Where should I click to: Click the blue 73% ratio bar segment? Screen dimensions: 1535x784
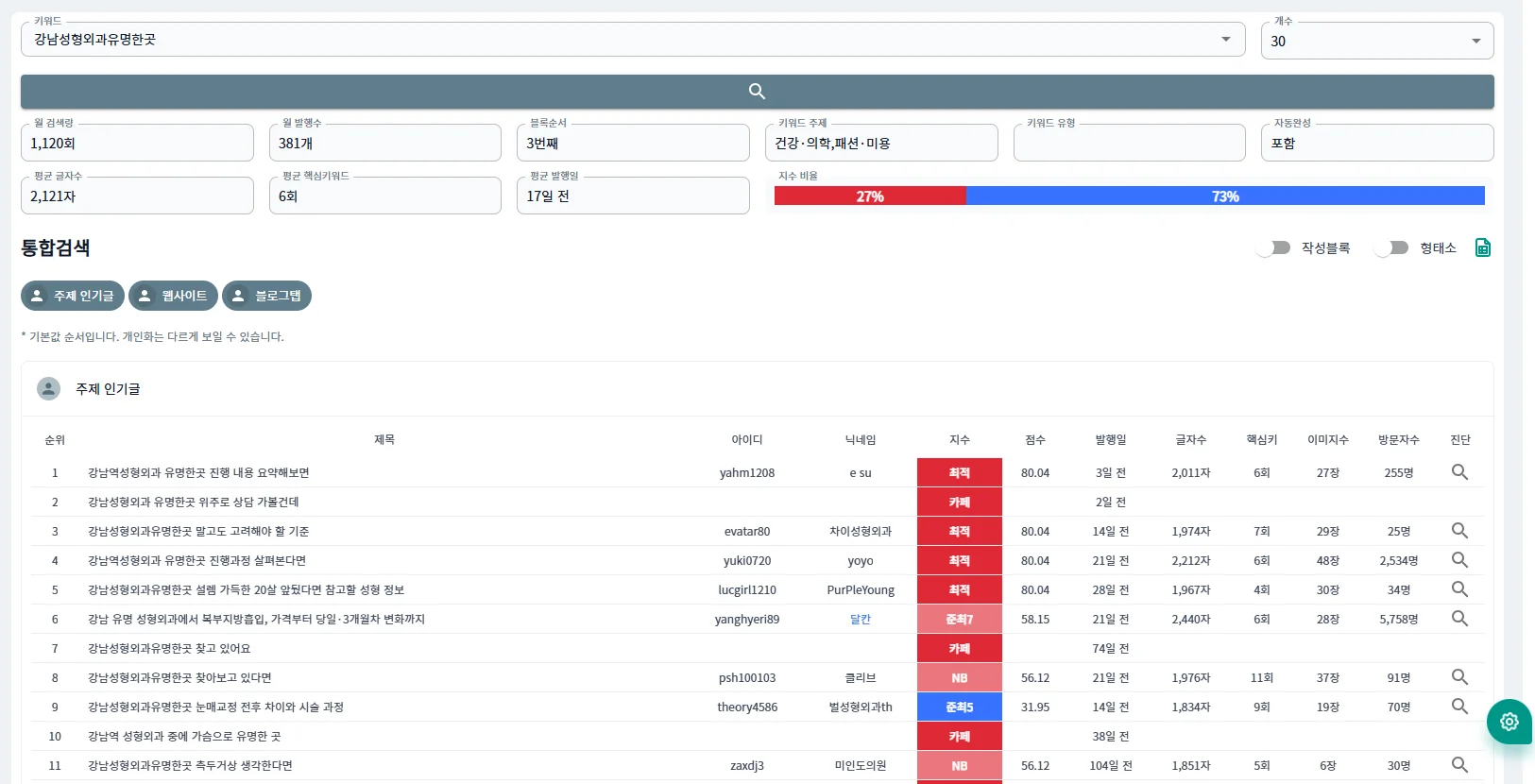[1224, 196]
